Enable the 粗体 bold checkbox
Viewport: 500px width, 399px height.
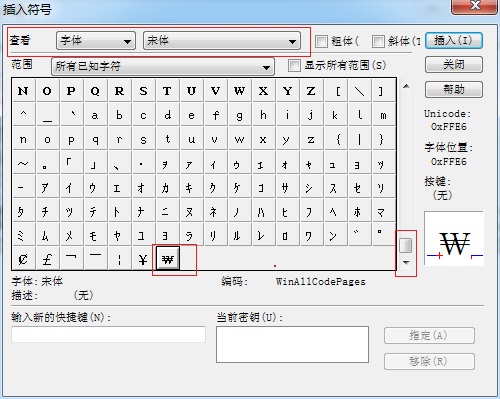click(x=321, y=41)
